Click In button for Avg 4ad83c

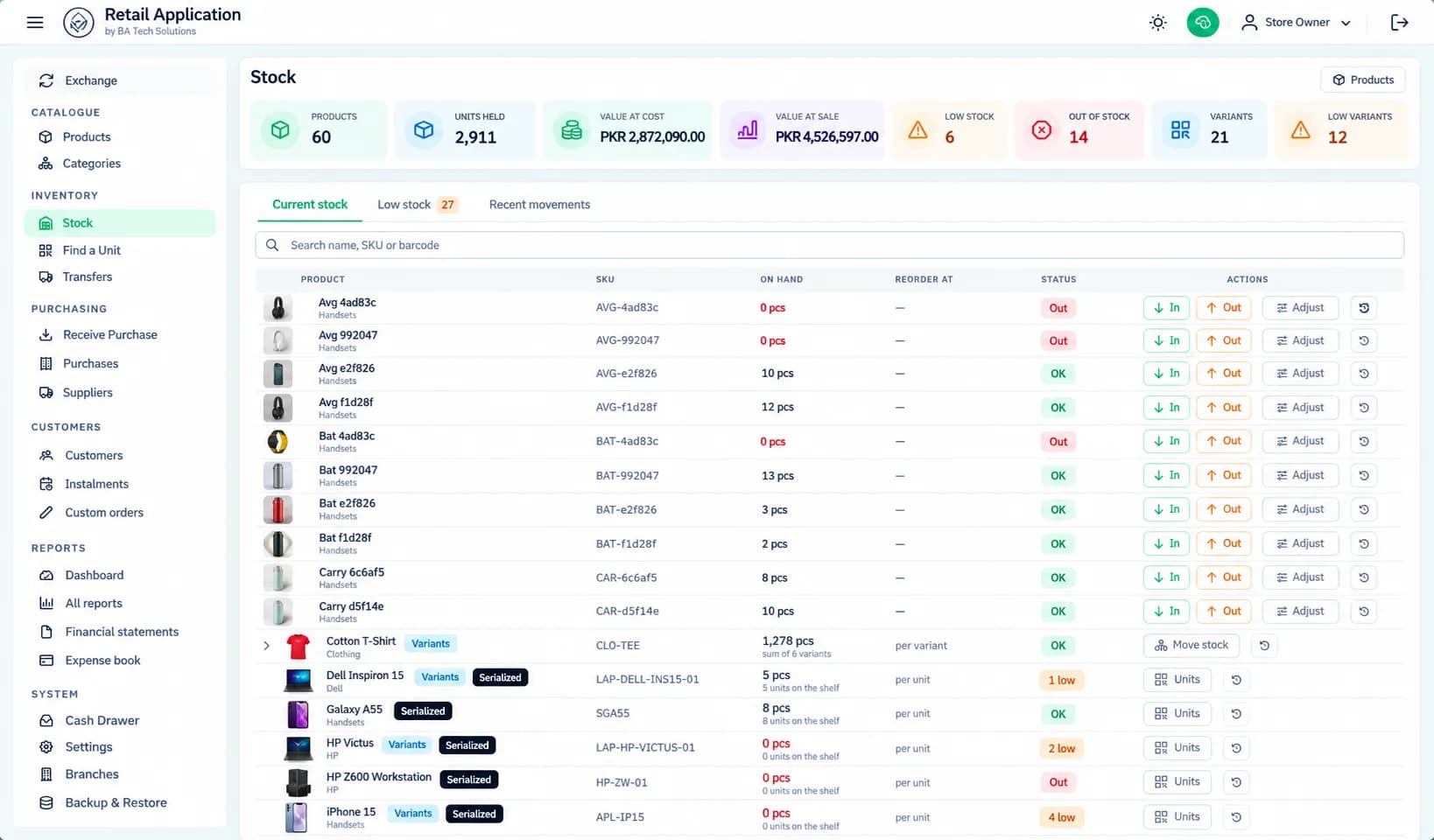point(1167,308)
